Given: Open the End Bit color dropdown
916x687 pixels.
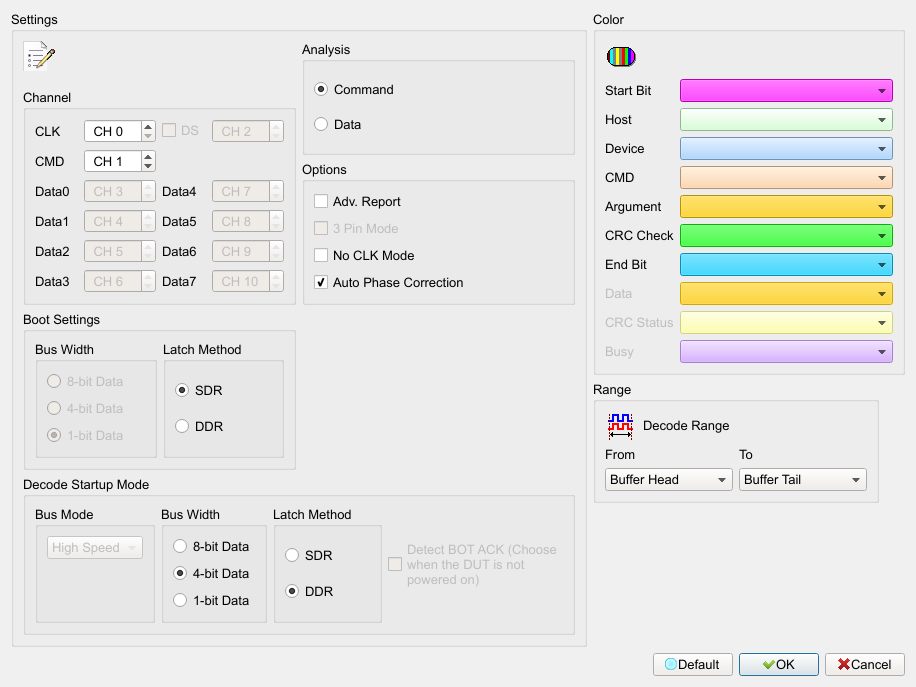Looking at the screenshot, I should tap(786, 265).
